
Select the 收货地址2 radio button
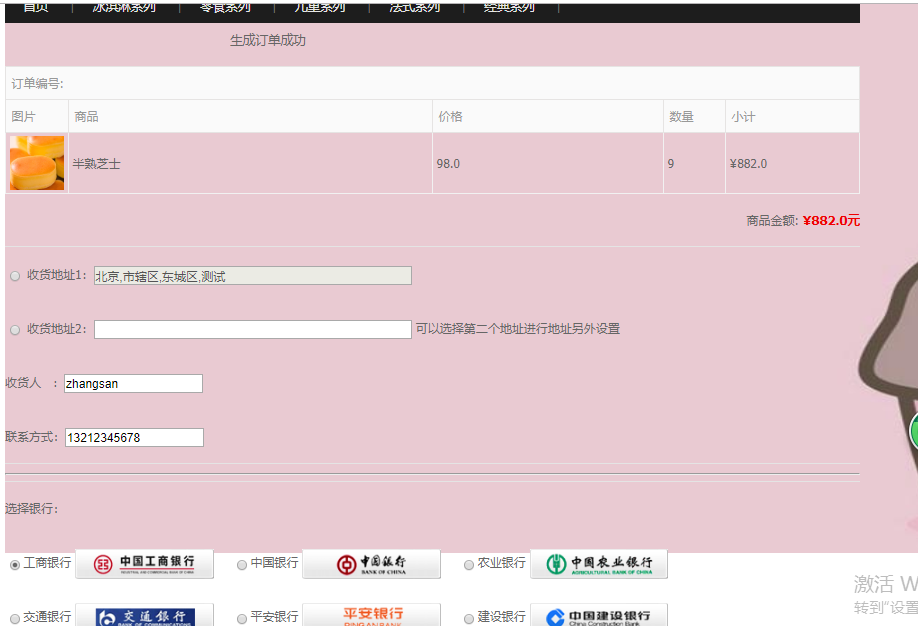(15, 330)
